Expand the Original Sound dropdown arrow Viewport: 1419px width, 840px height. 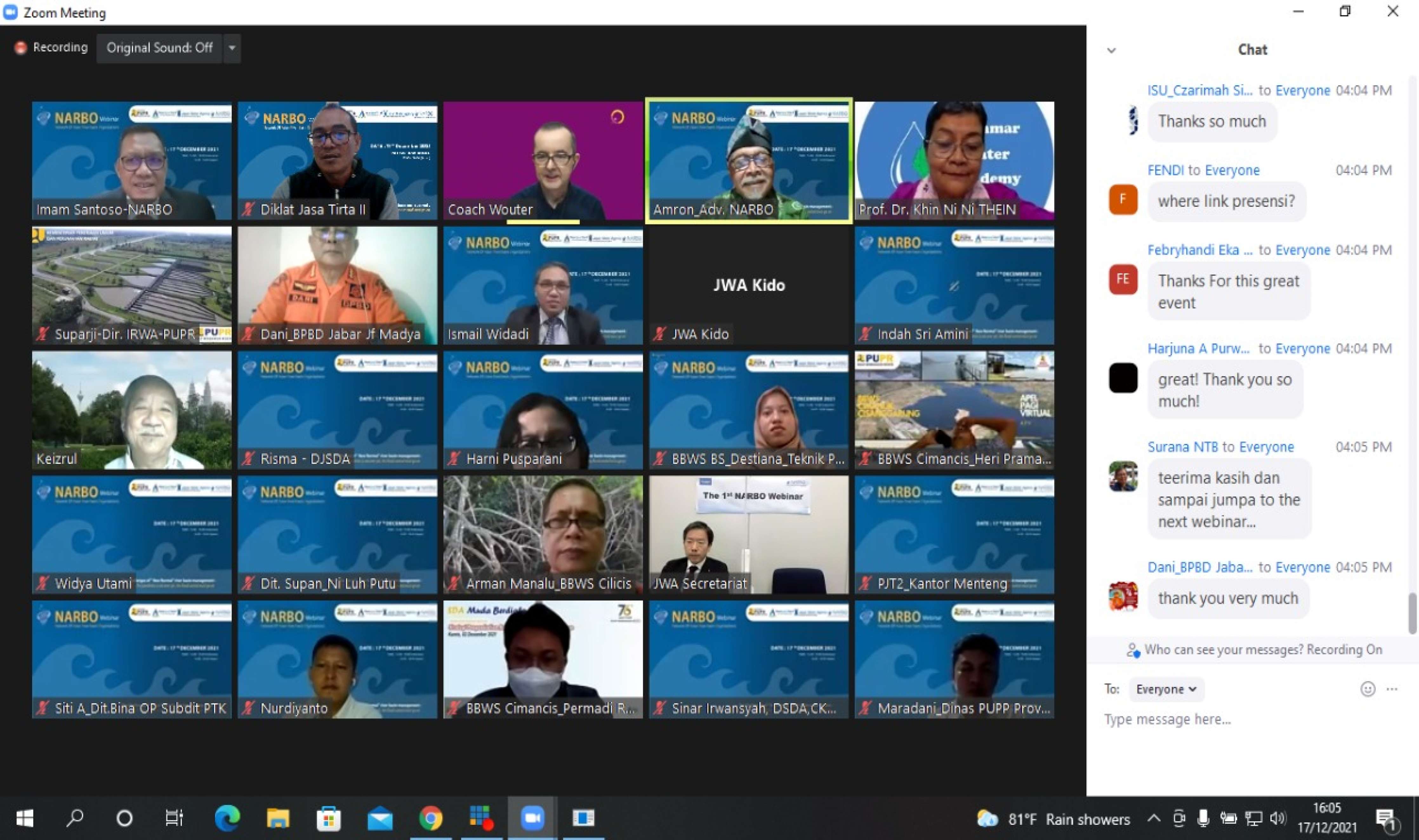232,48
